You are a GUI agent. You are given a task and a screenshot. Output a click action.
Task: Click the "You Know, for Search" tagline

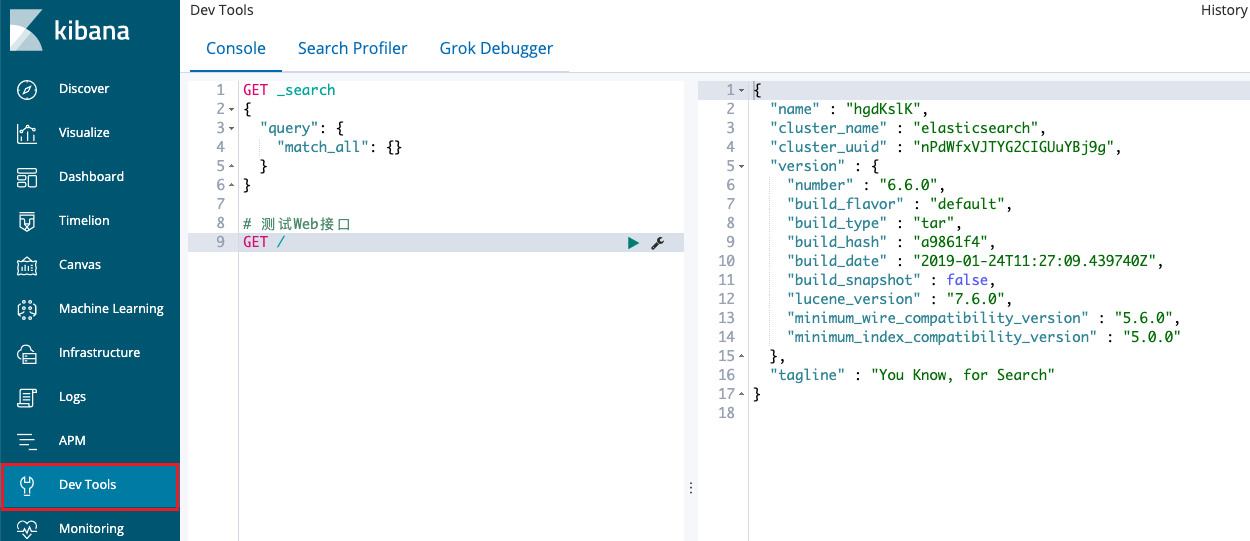click(963, 375)
